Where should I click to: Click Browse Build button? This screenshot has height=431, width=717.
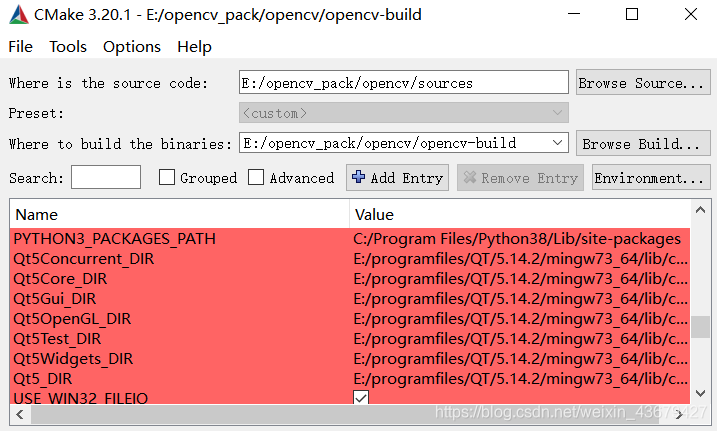(643, 144)
